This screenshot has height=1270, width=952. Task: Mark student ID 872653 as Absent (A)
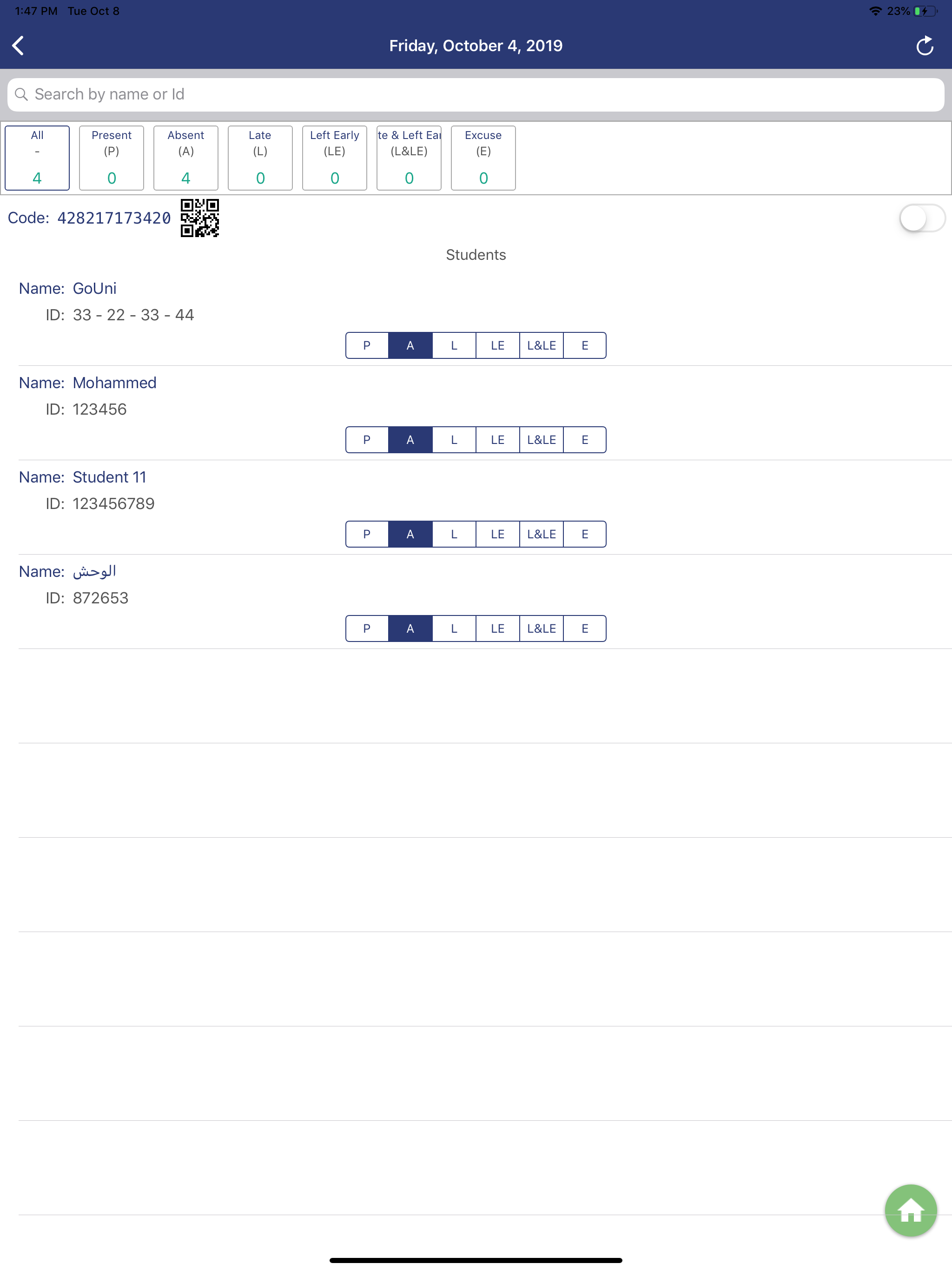410,628
